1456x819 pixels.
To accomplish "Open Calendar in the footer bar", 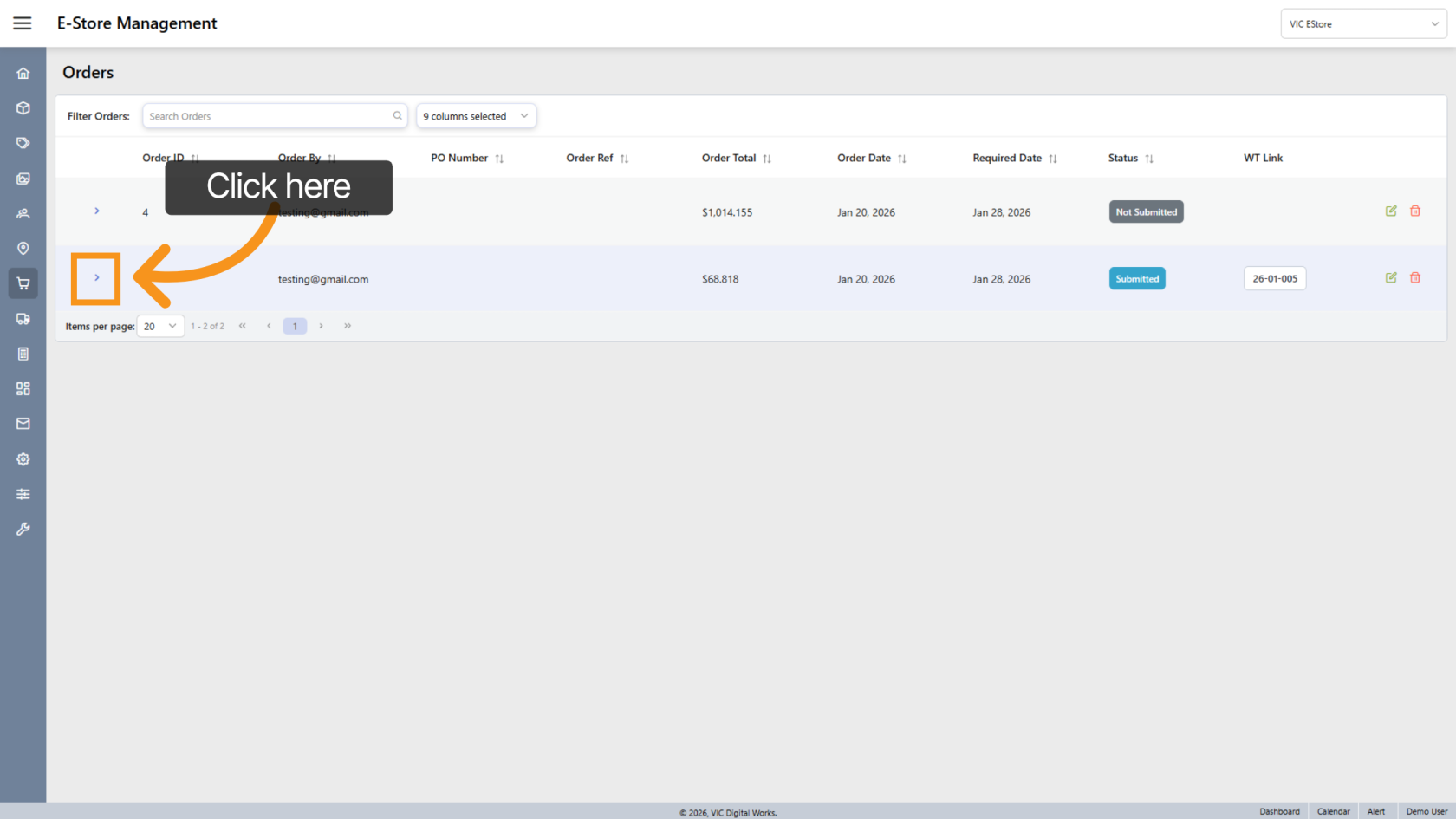I will [1333, 811].
